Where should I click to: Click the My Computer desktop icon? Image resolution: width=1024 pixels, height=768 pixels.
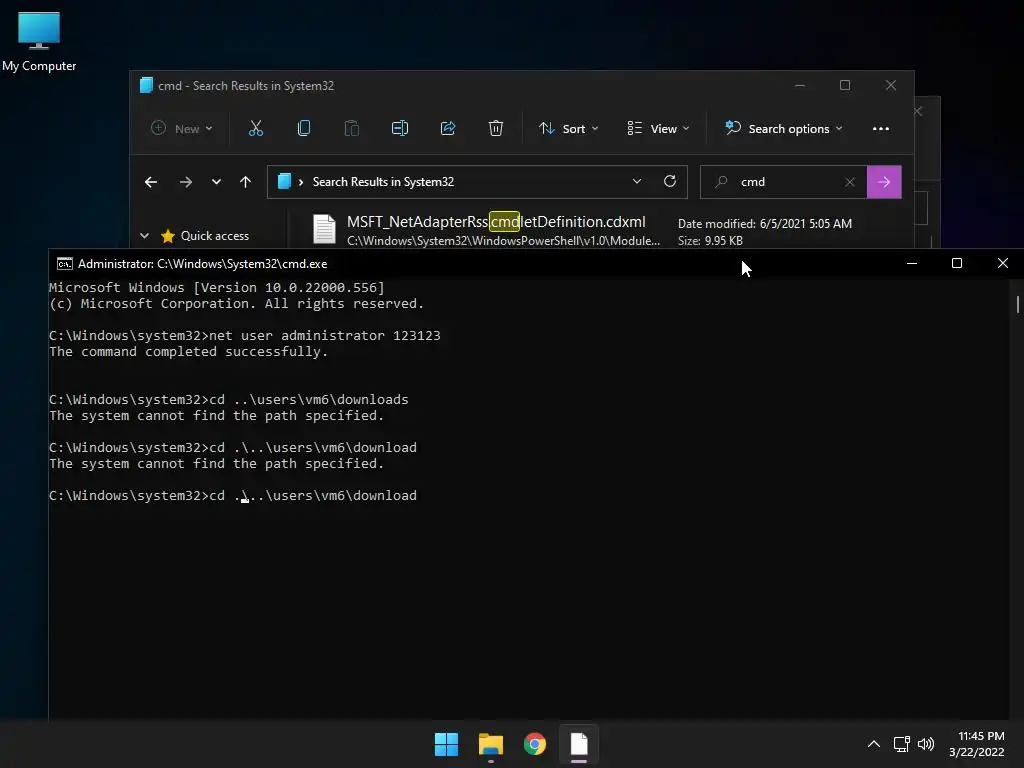39,42
